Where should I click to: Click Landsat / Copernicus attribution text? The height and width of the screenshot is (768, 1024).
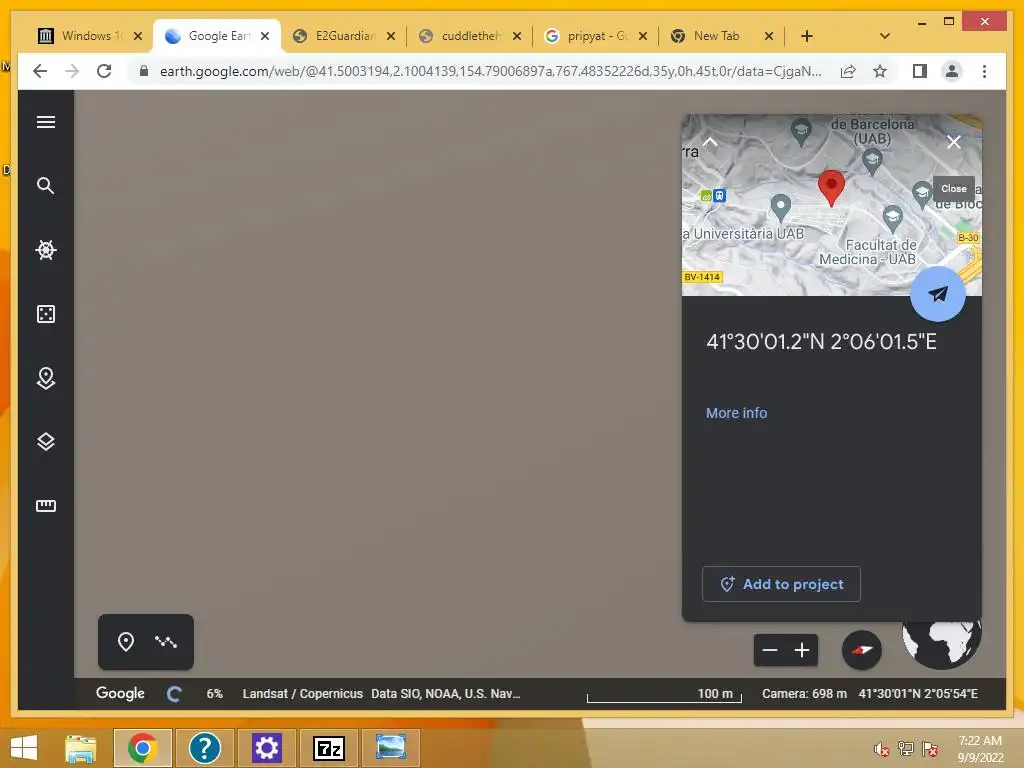[302, 694]
